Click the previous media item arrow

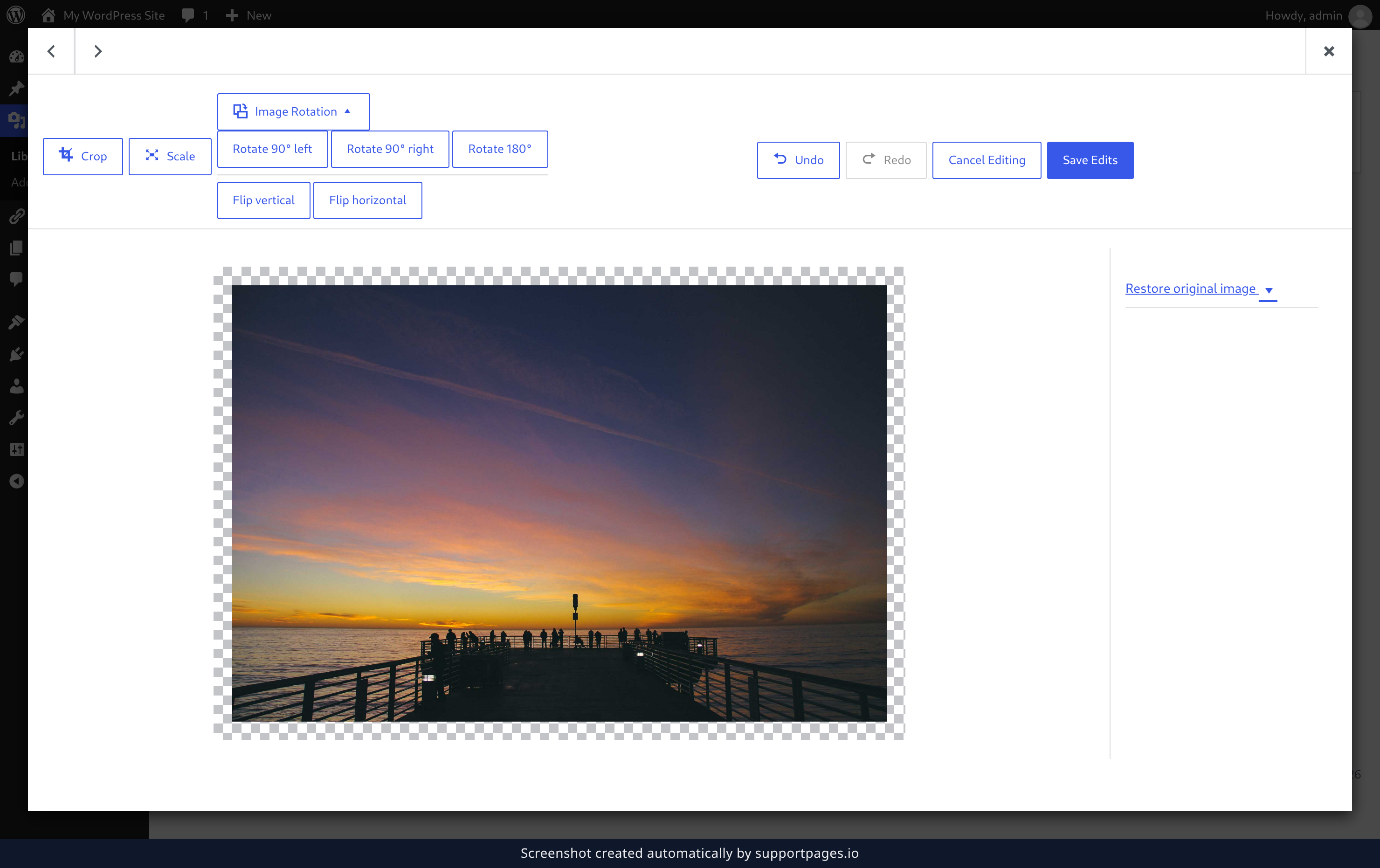click(51, 51)
